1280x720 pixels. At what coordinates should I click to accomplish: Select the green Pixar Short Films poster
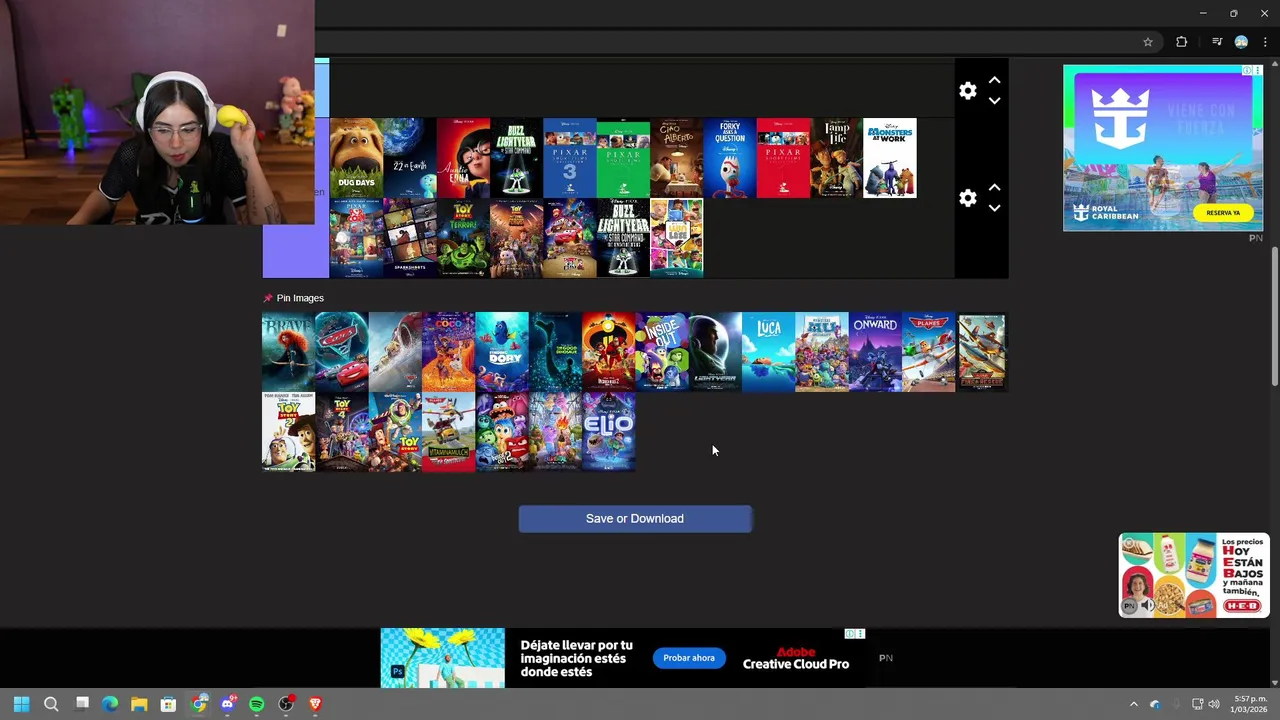pyautogui.click(x=623, y=158)
